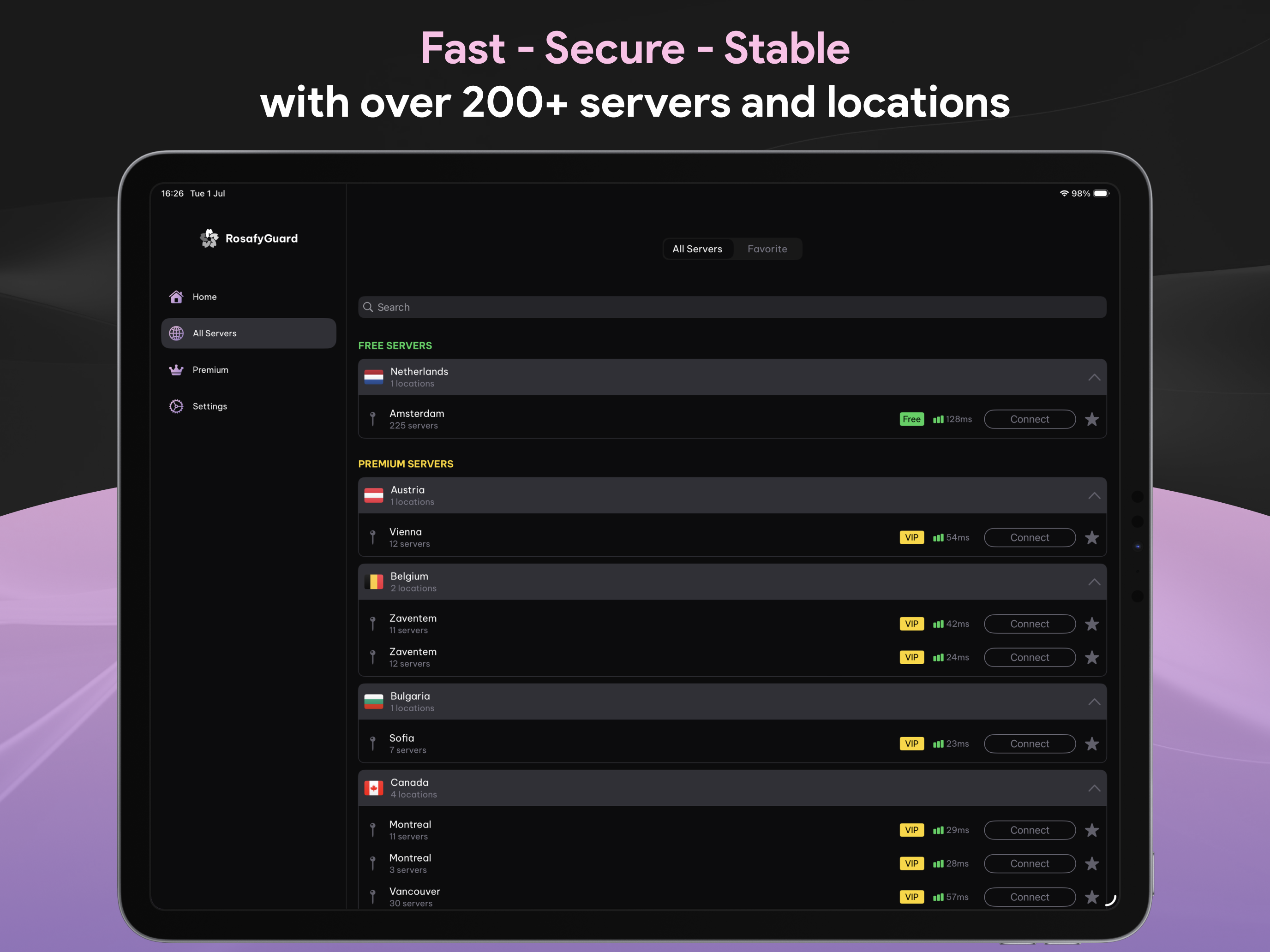The height and width of the screenshot is (952, 1270).
Task: Open the Home page from sidebar
Action: (x=248, y=297)
